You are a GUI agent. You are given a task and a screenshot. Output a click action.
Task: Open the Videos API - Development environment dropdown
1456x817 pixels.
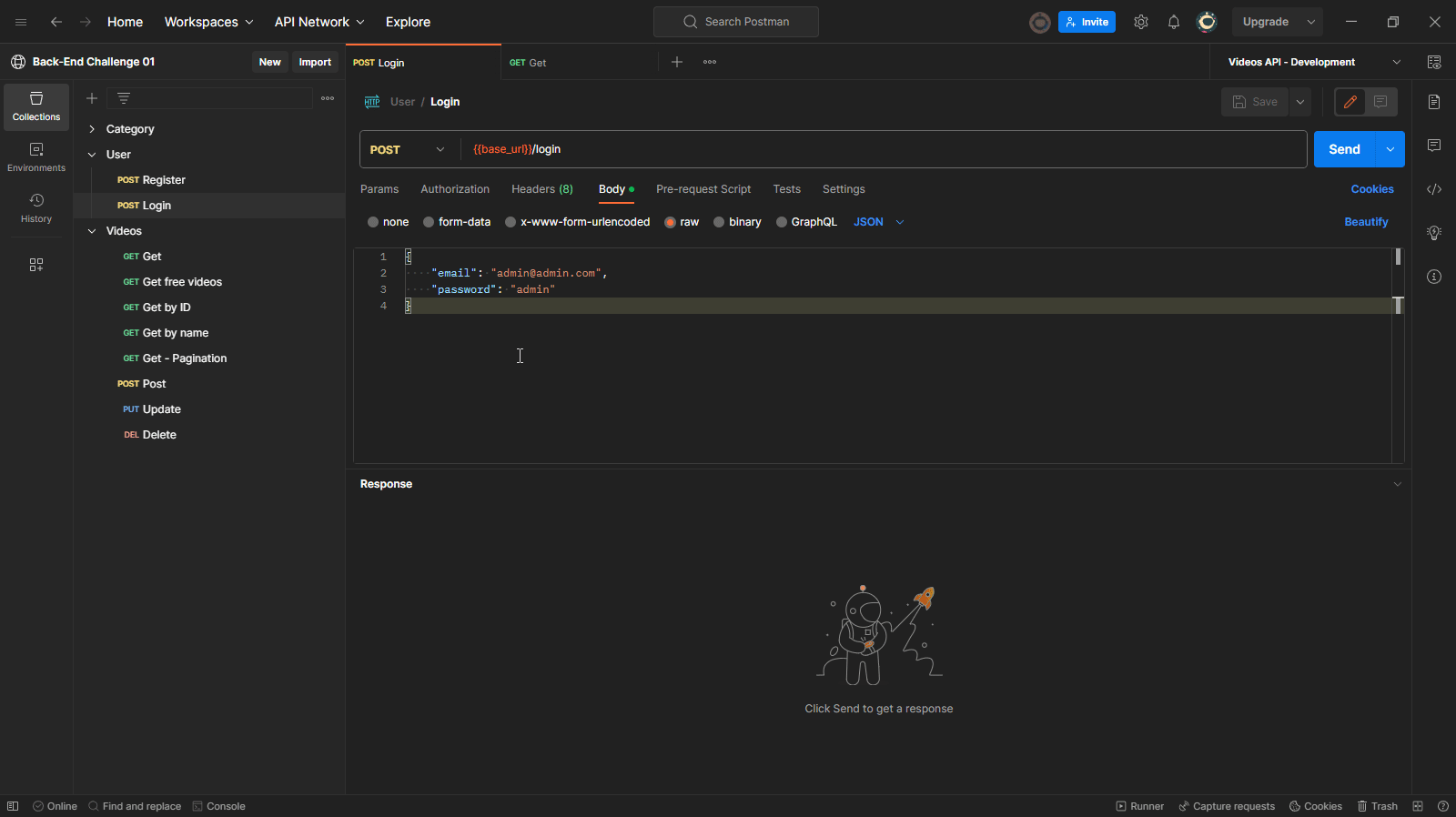coord(1314,62)
